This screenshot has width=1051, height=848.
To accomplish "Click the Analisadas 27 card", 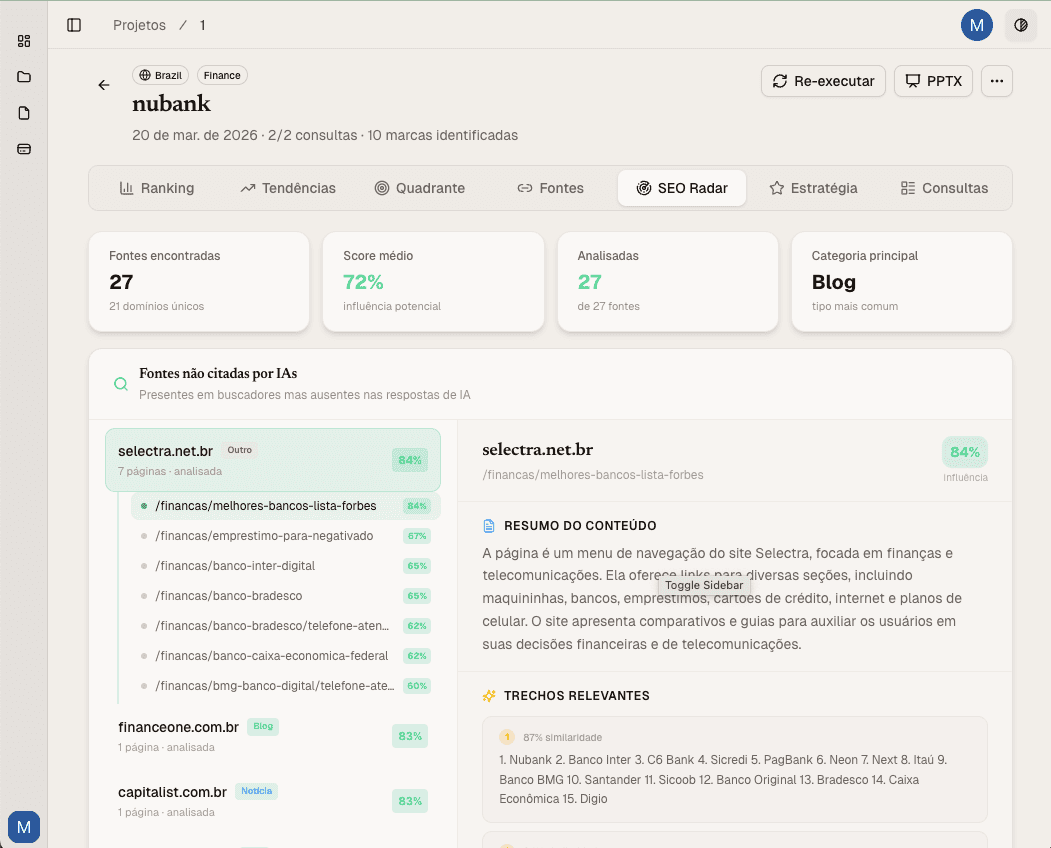I will tap(668, 282).
